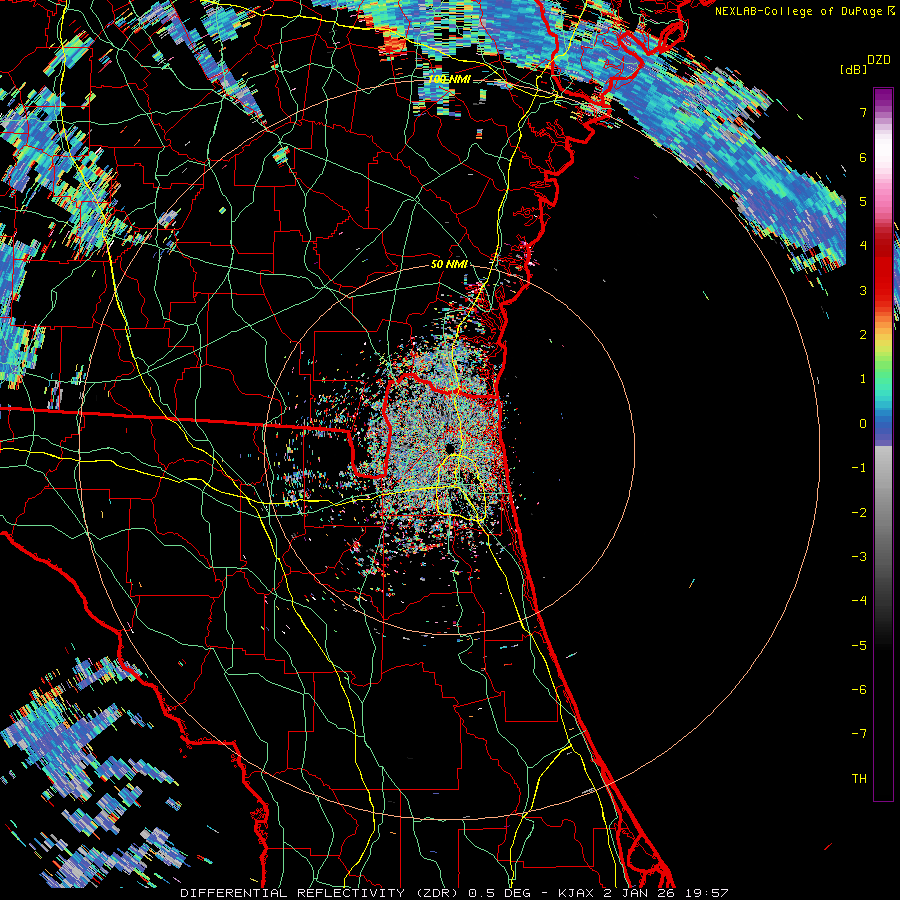The width and height of the screenshot is (900, 900).
Task: Click the DZD product label
Action: click(879, 60)
